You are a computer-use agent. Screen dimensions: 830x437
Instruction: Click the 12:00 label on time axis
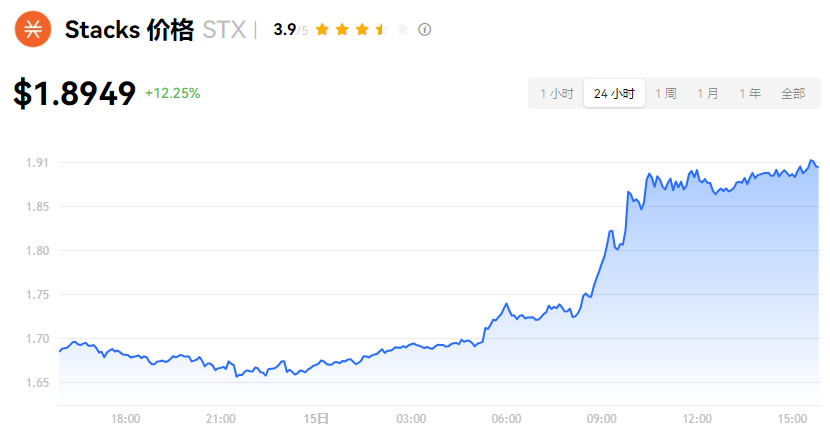[697, 417]
